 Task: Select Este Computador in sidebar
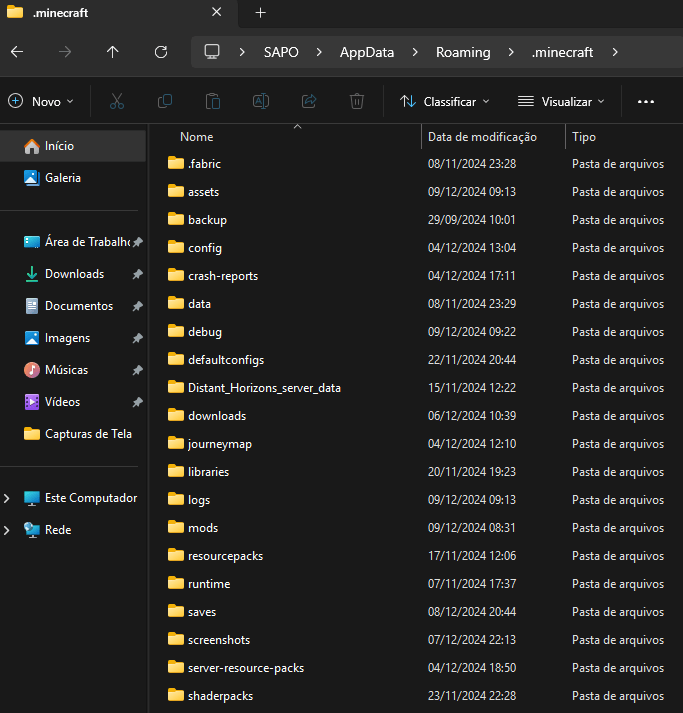74,498
